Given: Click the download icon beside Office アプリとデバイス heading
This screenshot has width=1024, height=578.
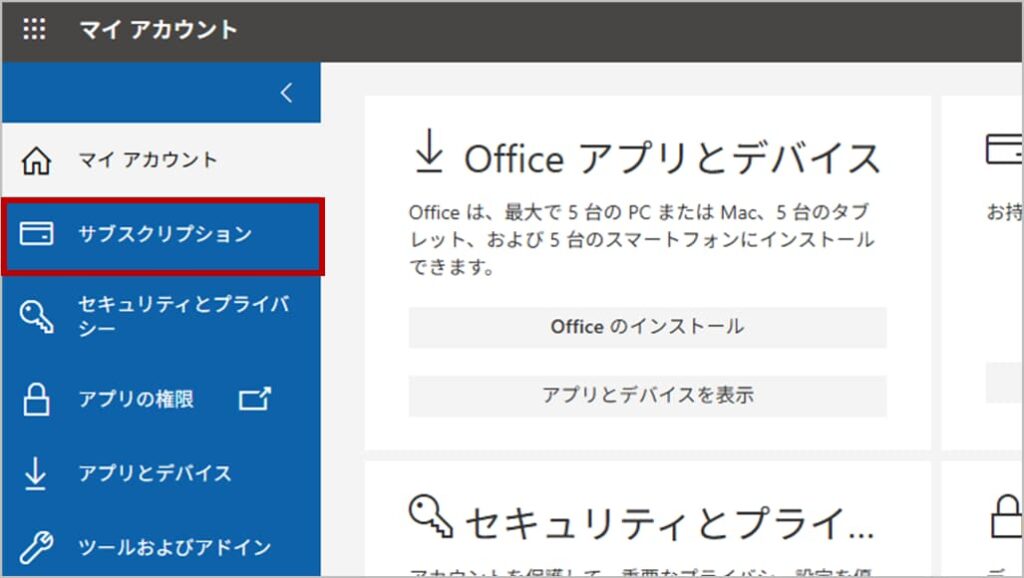Looking at the screenshot, I should [x=429, y=155].
